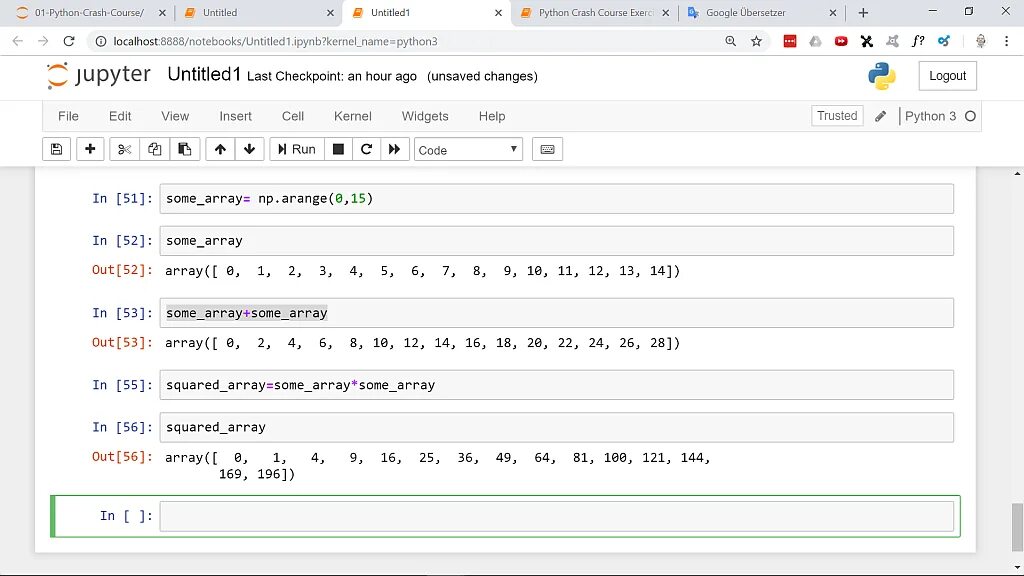1024x576 pixels.
Task: Interrupt the kernel with stop icon
Action: [338, 150]
